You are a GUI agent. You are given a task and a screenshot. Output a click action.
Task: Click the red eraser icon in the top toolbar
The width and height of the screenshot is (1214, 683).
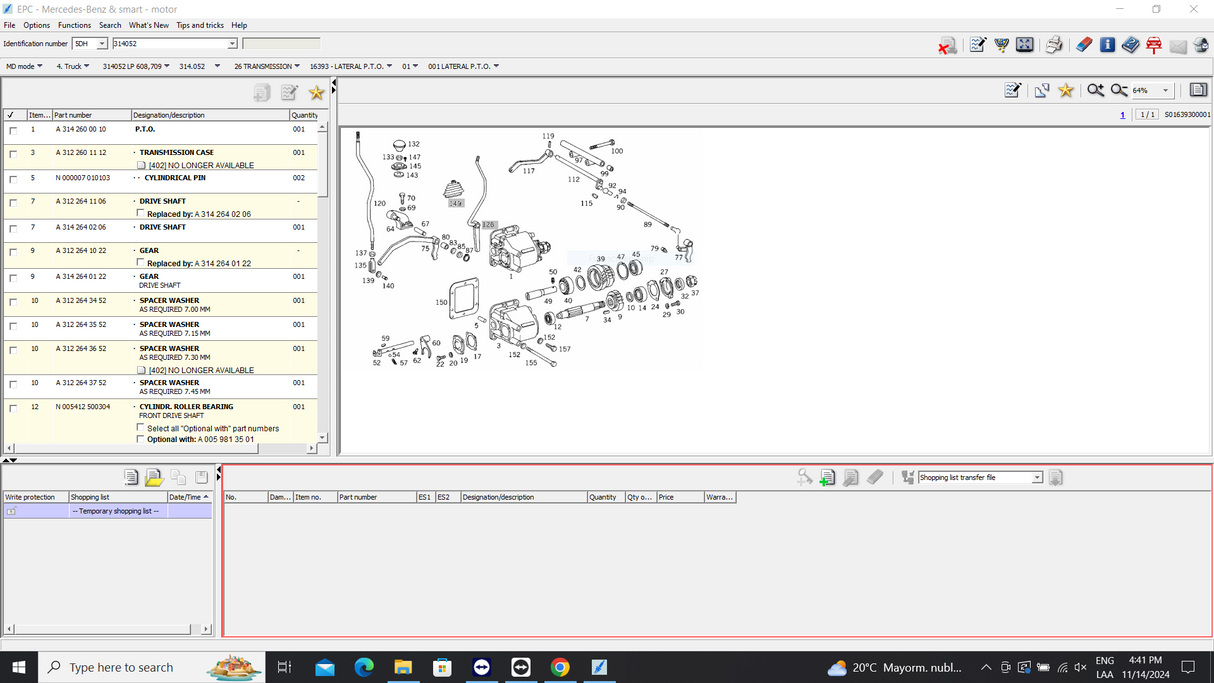[1083, 45]
